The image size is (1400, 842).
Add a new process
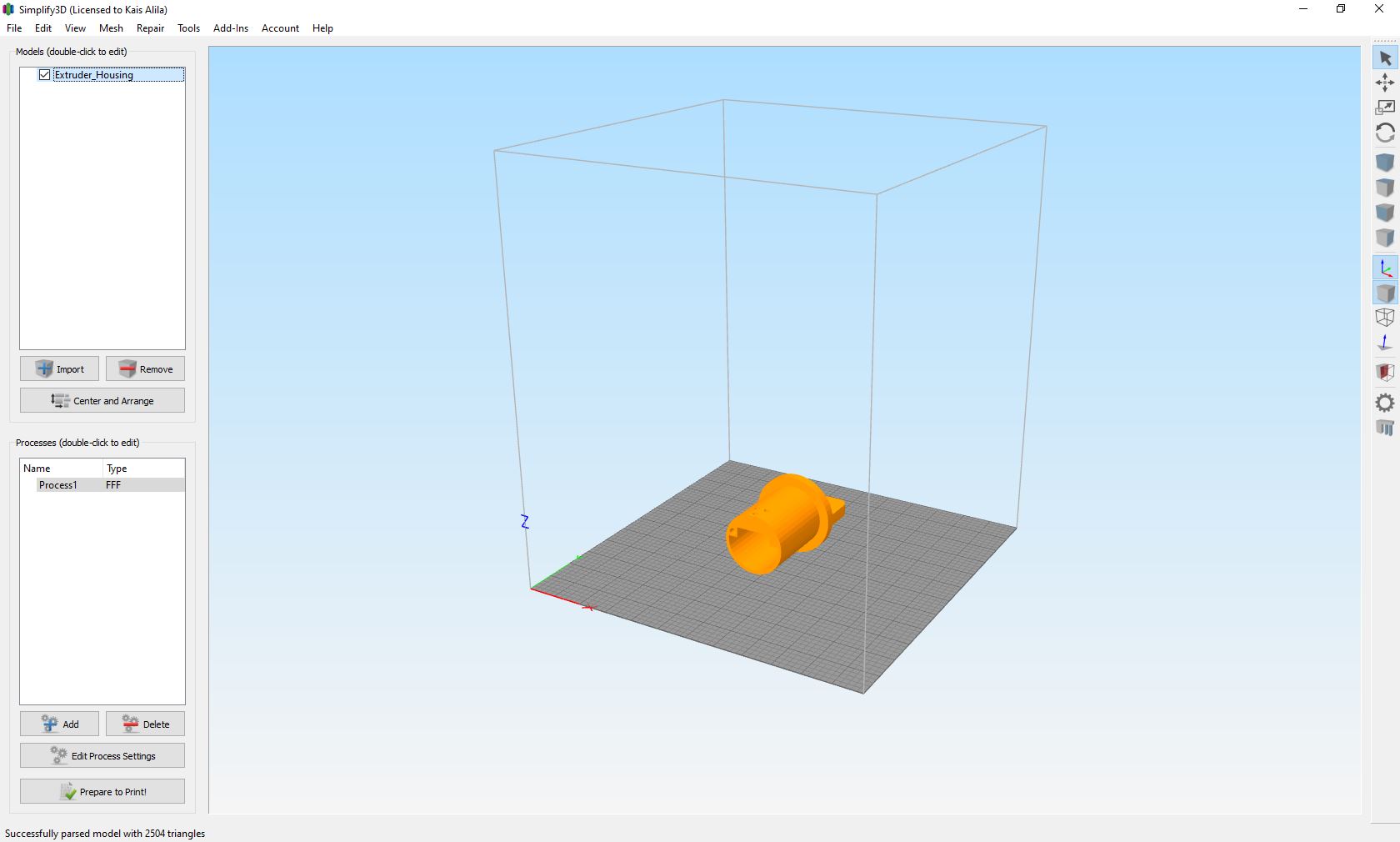click(60, 724)
